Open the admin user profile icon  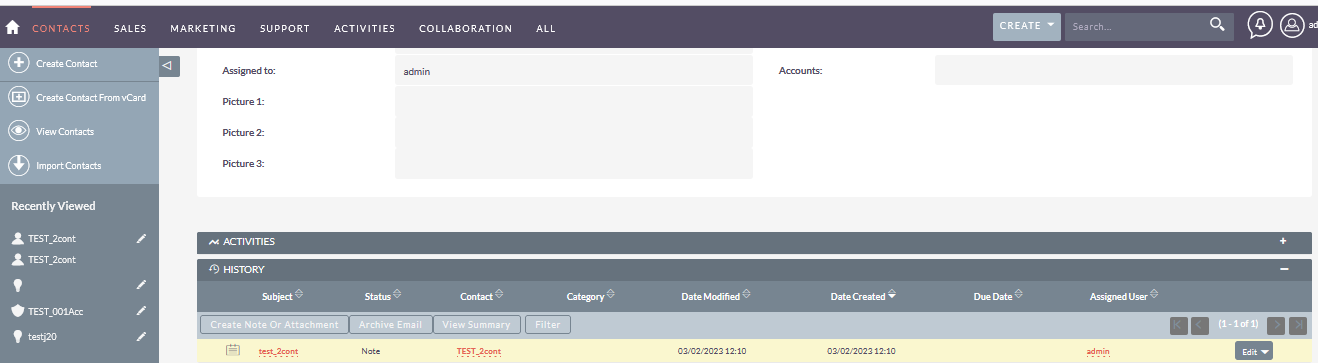(1292, 26)
